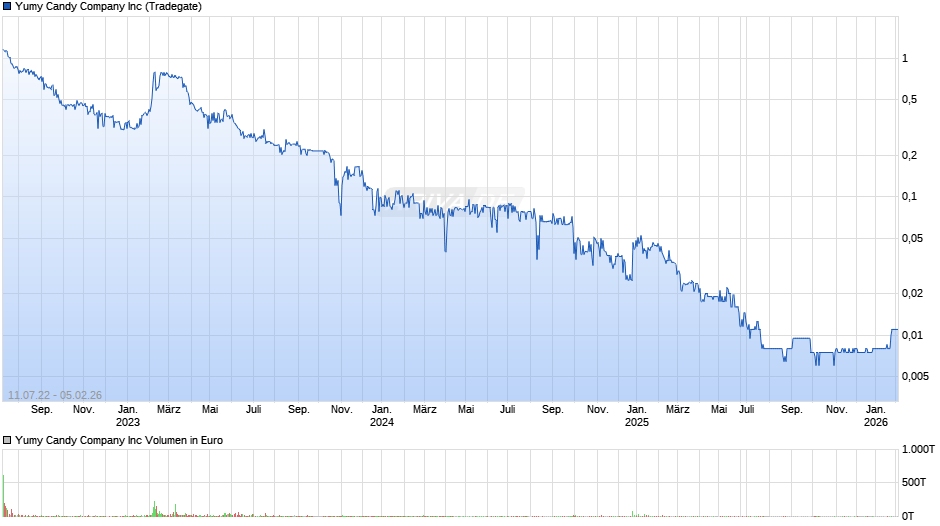Click the grey legend square beside Volumen title
The image size is (940, 526).
tap(7, 440)
